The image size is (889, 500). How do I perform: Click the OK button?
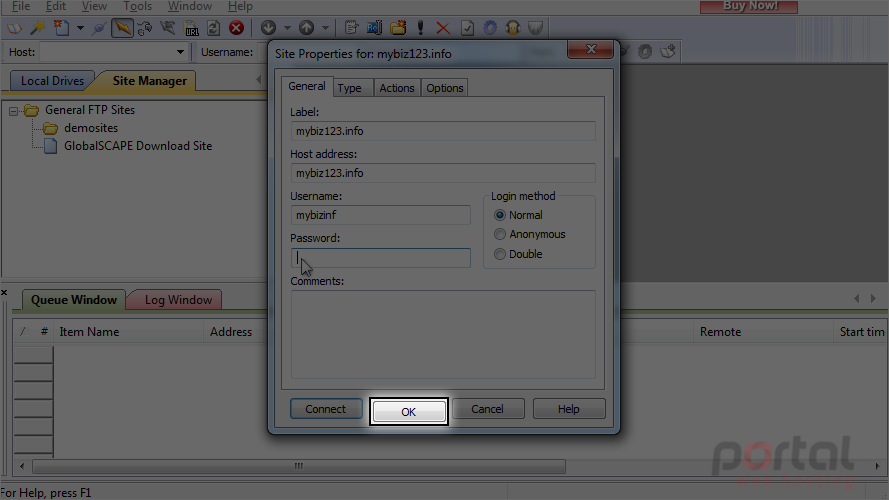tap(409, 412)
